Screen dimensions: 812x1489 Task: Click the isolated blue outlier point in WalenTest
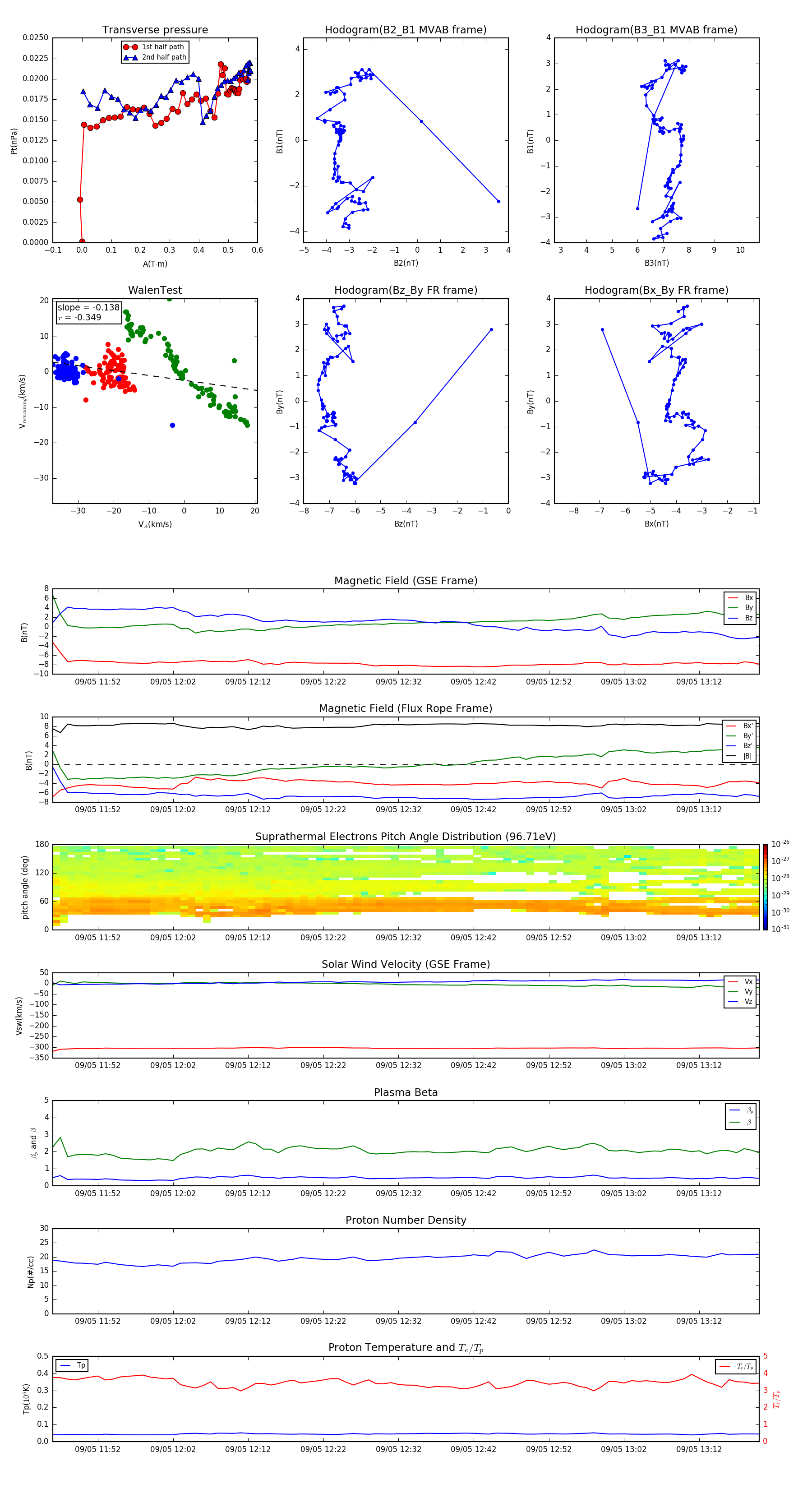pos(172,425)
